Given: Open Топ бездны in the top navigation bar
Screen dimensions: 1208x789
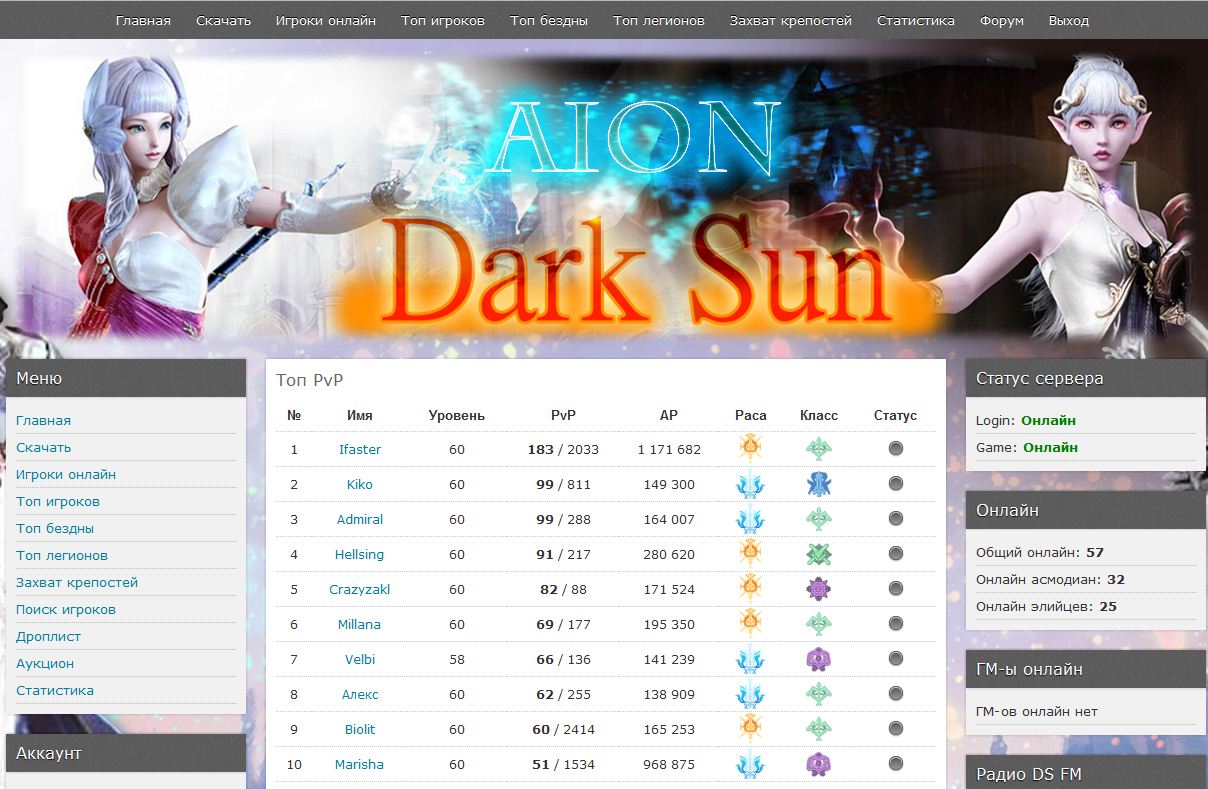Looking at the screenshot, I should (549, 20).
